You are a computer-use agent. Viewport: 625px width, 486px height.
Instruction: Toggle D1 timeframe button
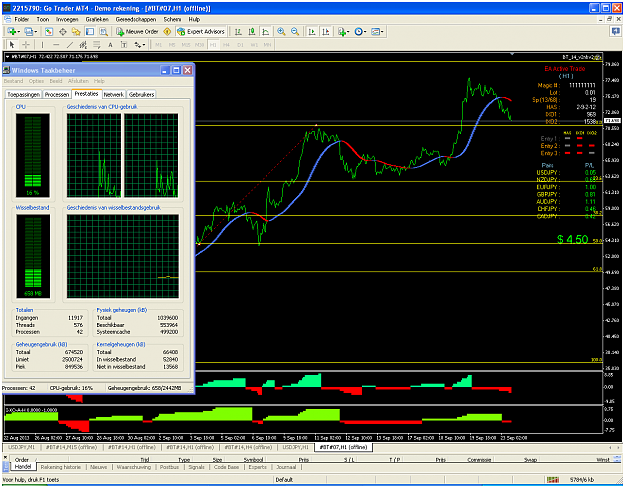pyautogui.click(x=240, y=45)
